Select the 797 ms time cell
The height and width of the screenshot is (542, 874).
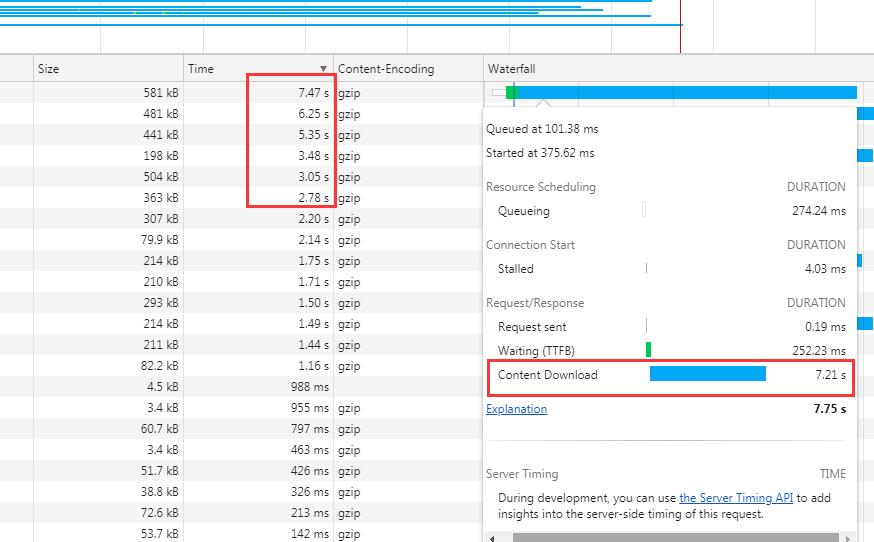pos(258,429)
